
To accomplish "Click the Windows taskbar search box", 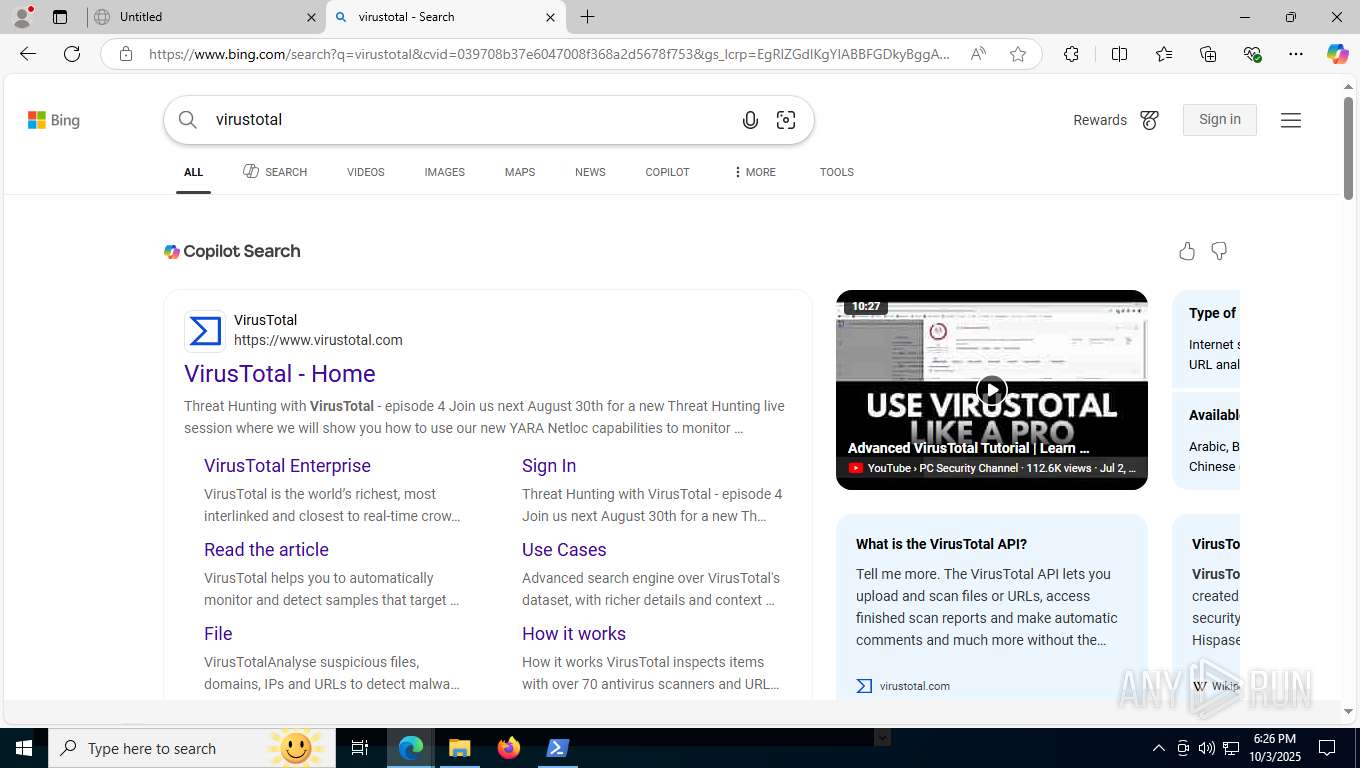I will pos(192,748).
